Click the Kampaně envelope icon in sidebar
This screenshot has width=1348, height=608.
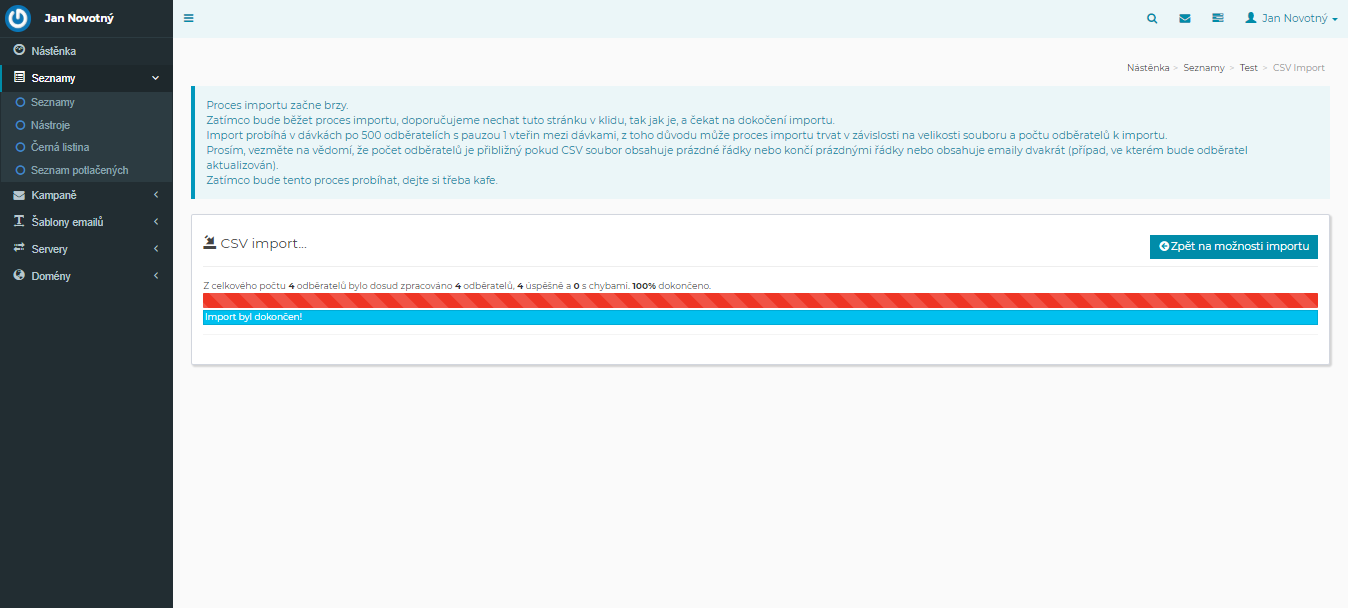(x=19, y=195)
